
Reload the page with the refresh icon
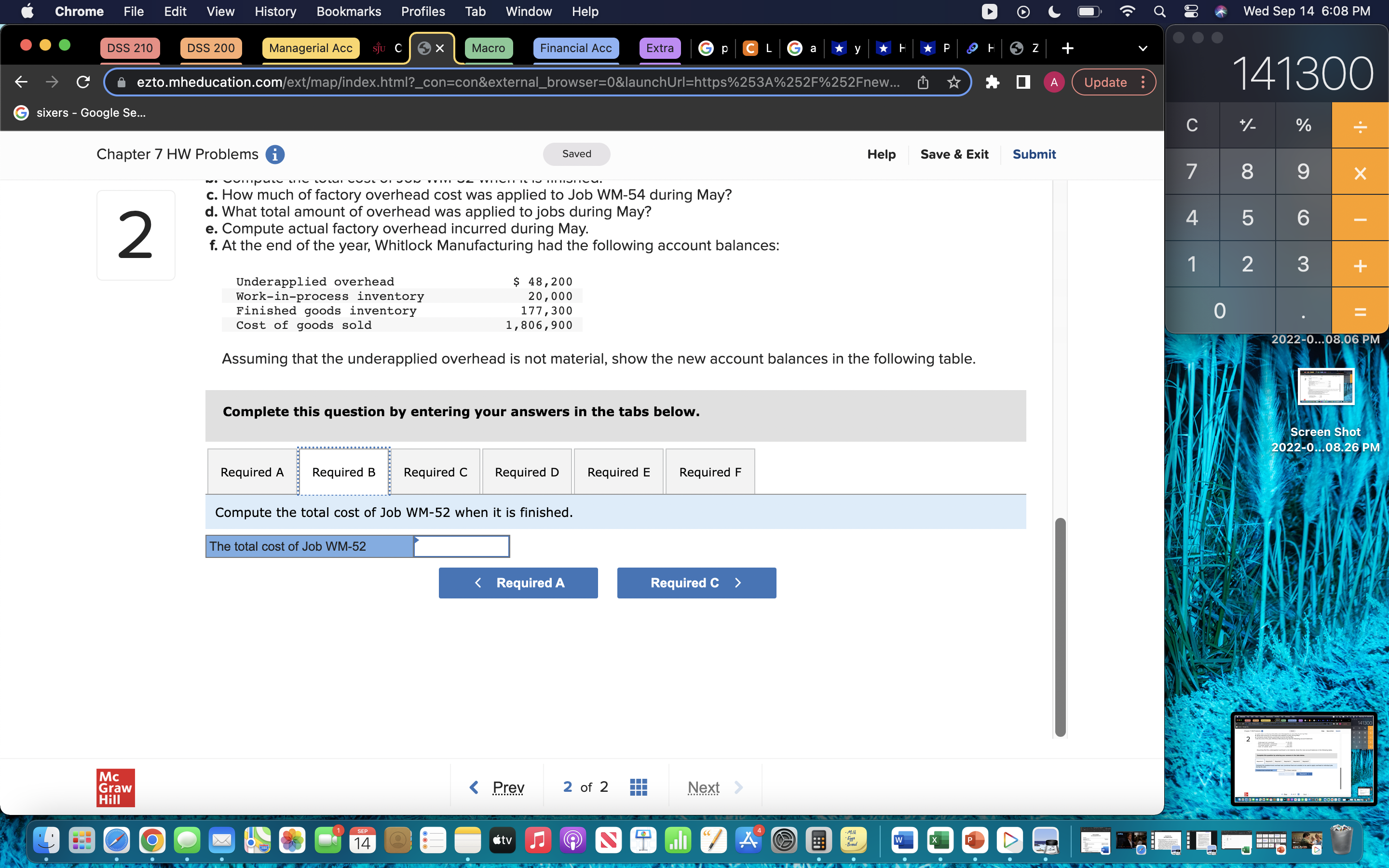click(x=83, y=82)
